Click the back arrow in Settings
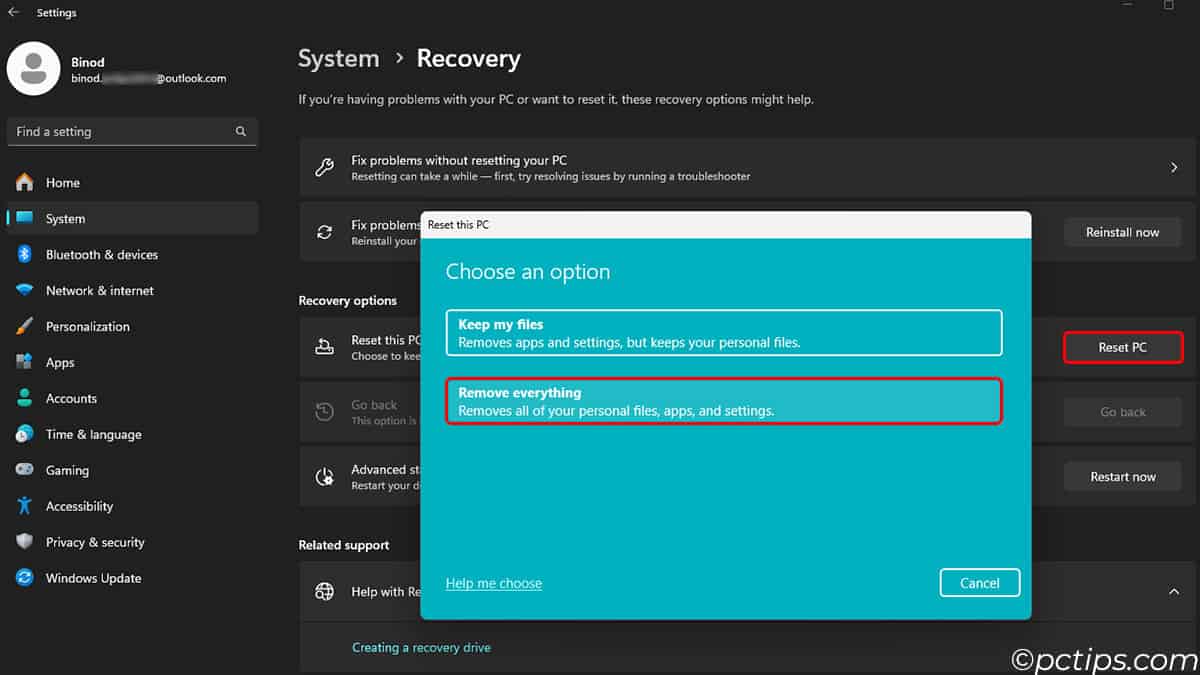Viewport: 1200px width, 675px height. (14, 13)
